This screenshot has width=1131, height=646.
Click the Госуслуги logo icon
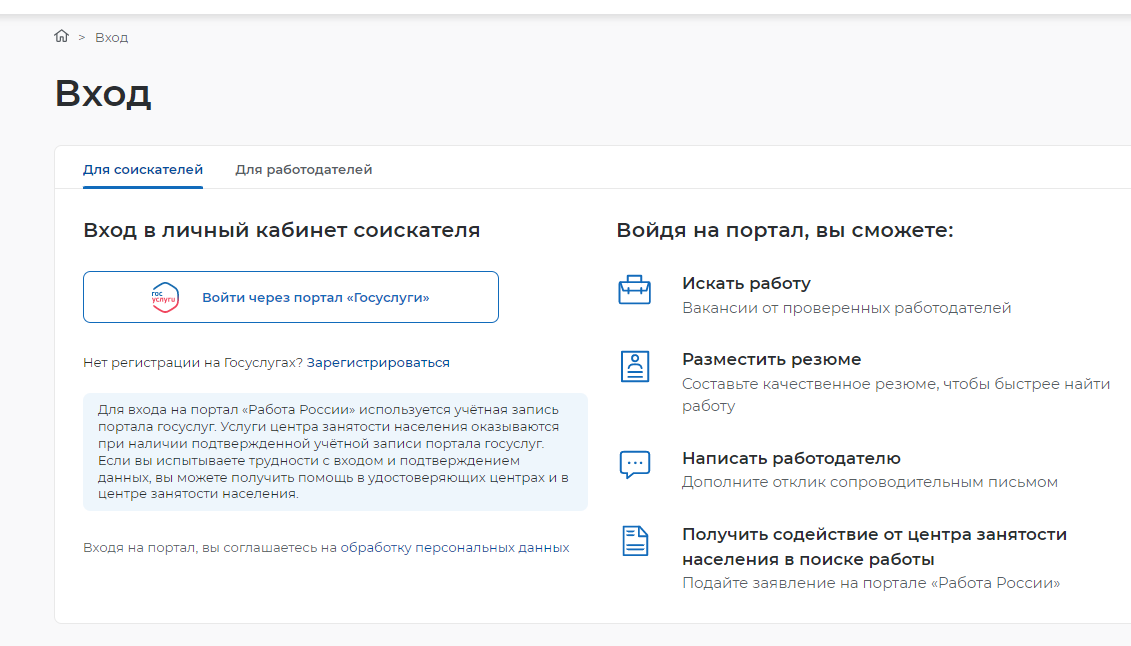pyautogui.click(x=164, y=297)
